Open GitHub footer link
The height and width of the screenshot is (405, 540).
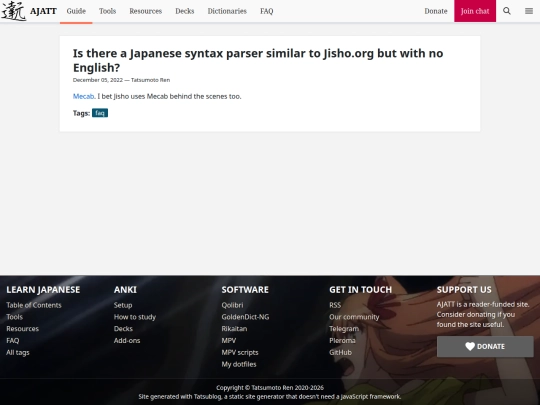(x=340, y=352)
